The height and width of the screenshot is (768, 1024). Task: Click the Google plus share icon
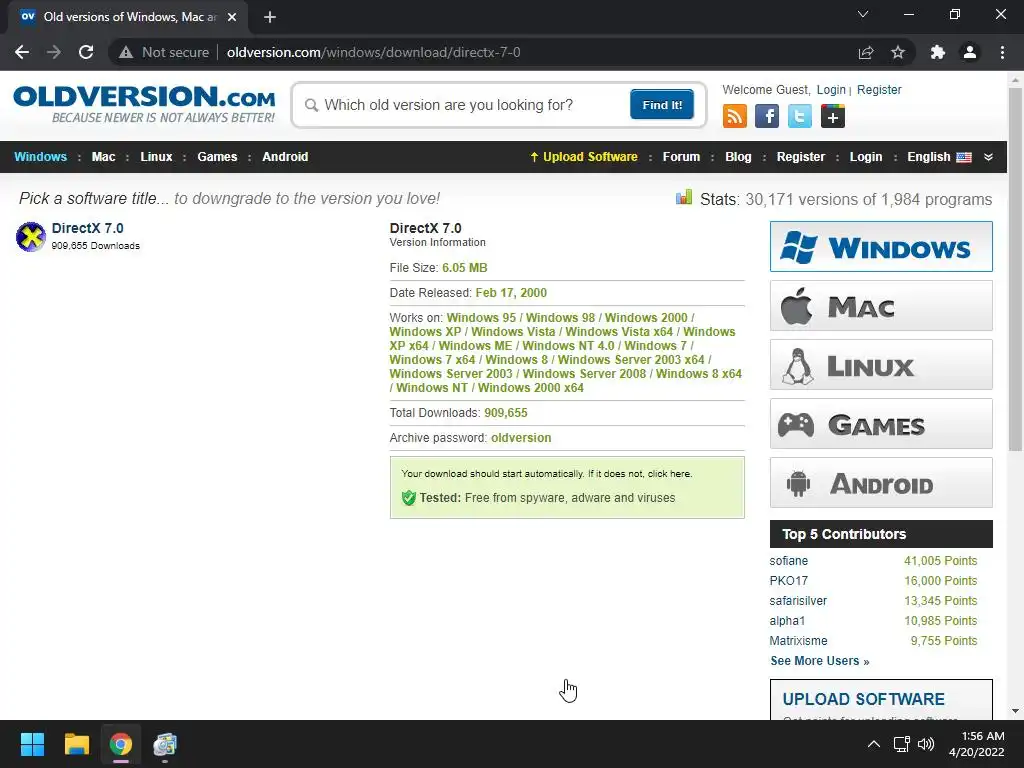tap(833, 116)
